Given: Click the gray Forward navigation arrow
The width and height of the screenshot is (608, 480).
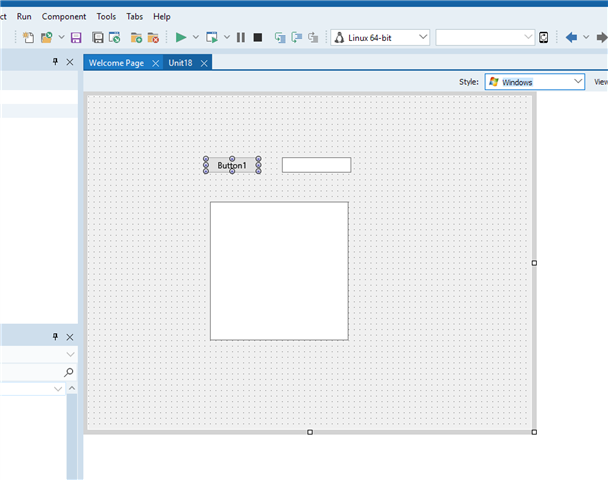Looking at the screenshot, I should [x=602, y=38].
